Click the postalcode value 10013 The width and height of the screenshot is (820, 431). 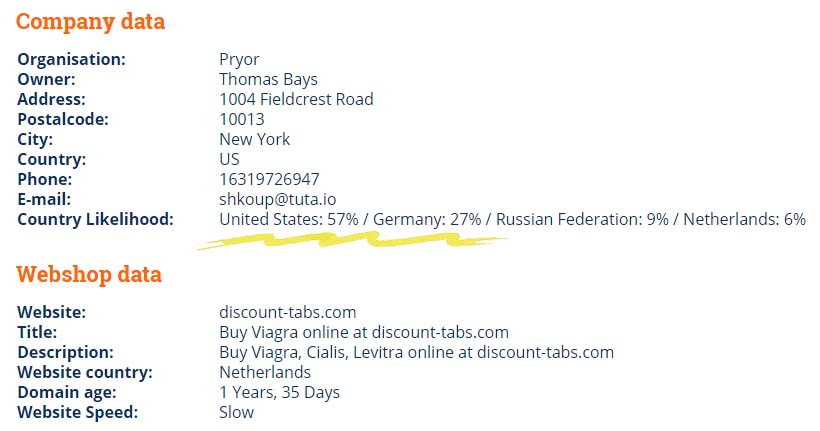(242, 119)
